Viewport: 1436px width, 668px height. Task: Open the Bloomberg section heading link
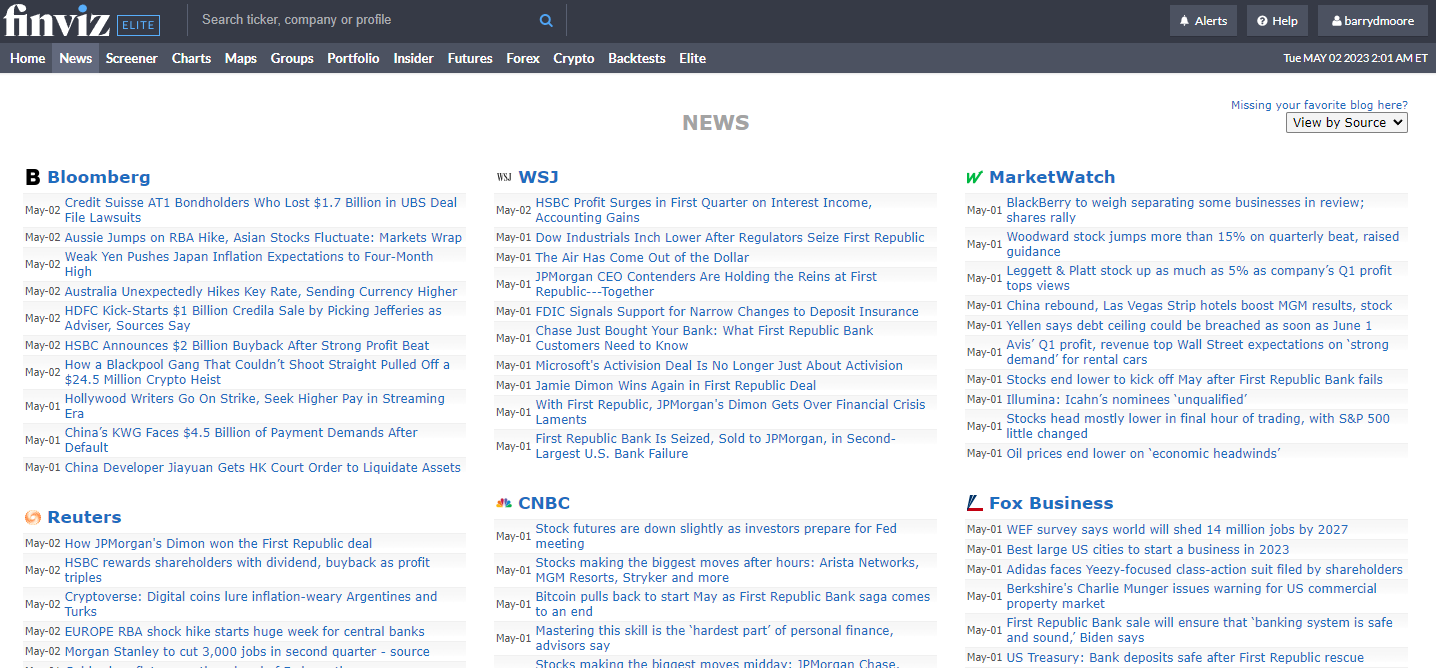pos(99,177)
